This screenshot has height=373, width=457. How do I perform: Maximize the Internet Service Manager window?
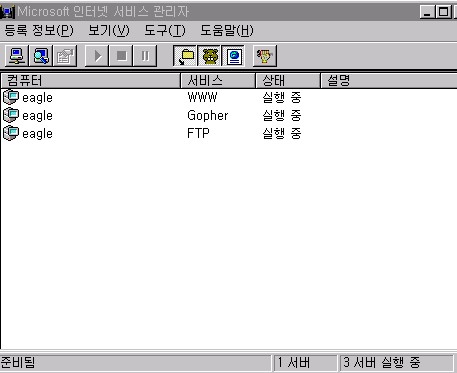(443, 12)
